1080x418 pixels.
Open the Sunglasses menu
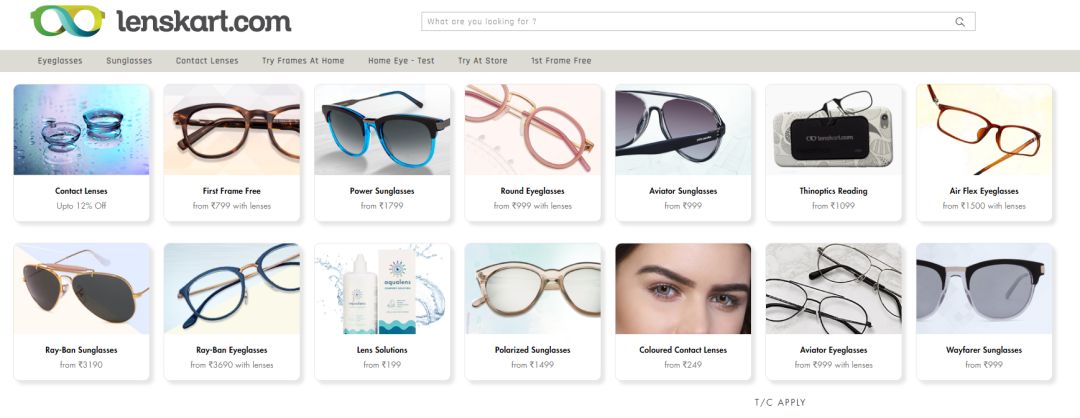coord(129,61)
